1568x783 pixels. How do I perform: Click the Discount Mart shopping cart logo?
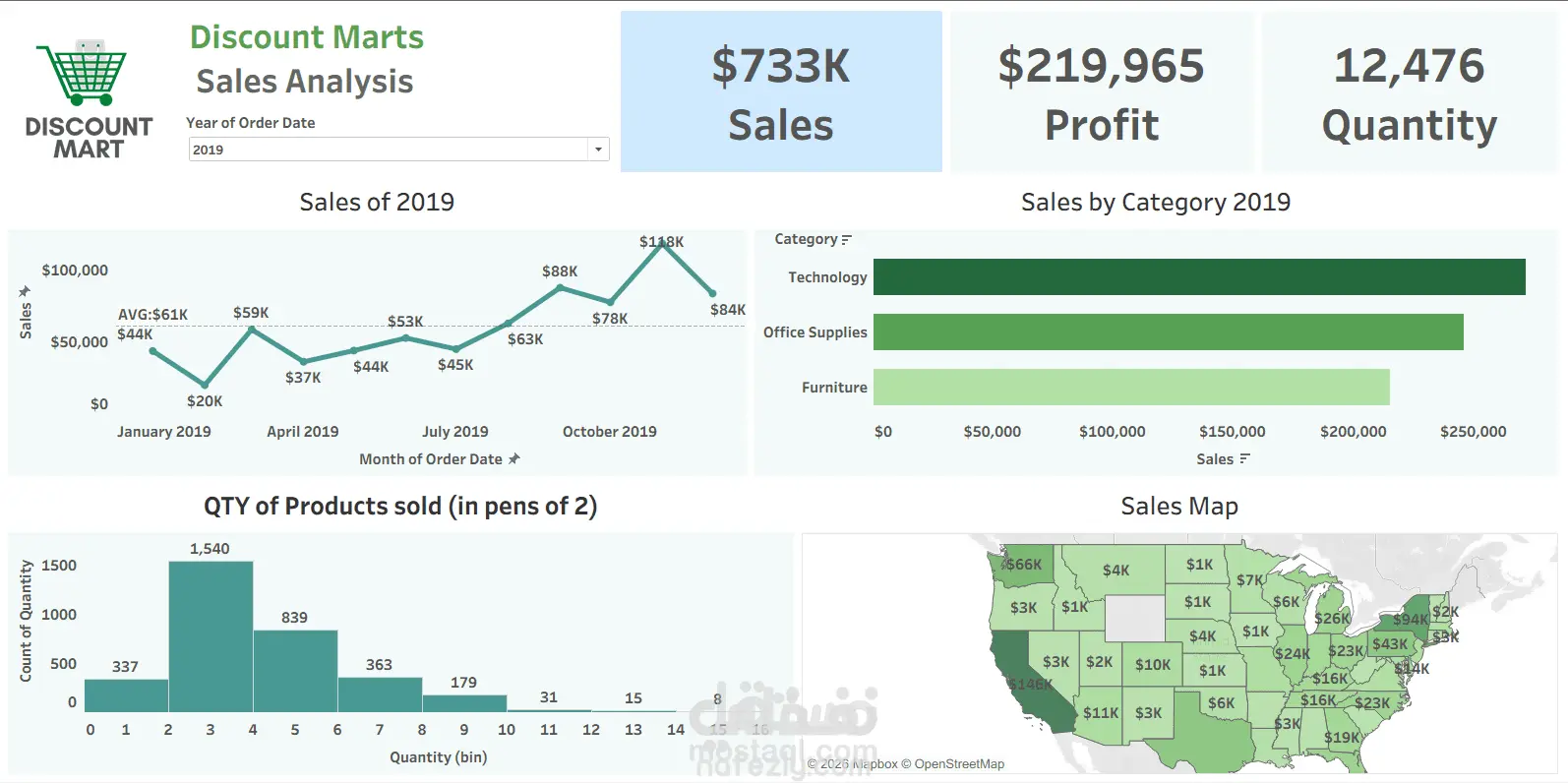tap(89, 99)
